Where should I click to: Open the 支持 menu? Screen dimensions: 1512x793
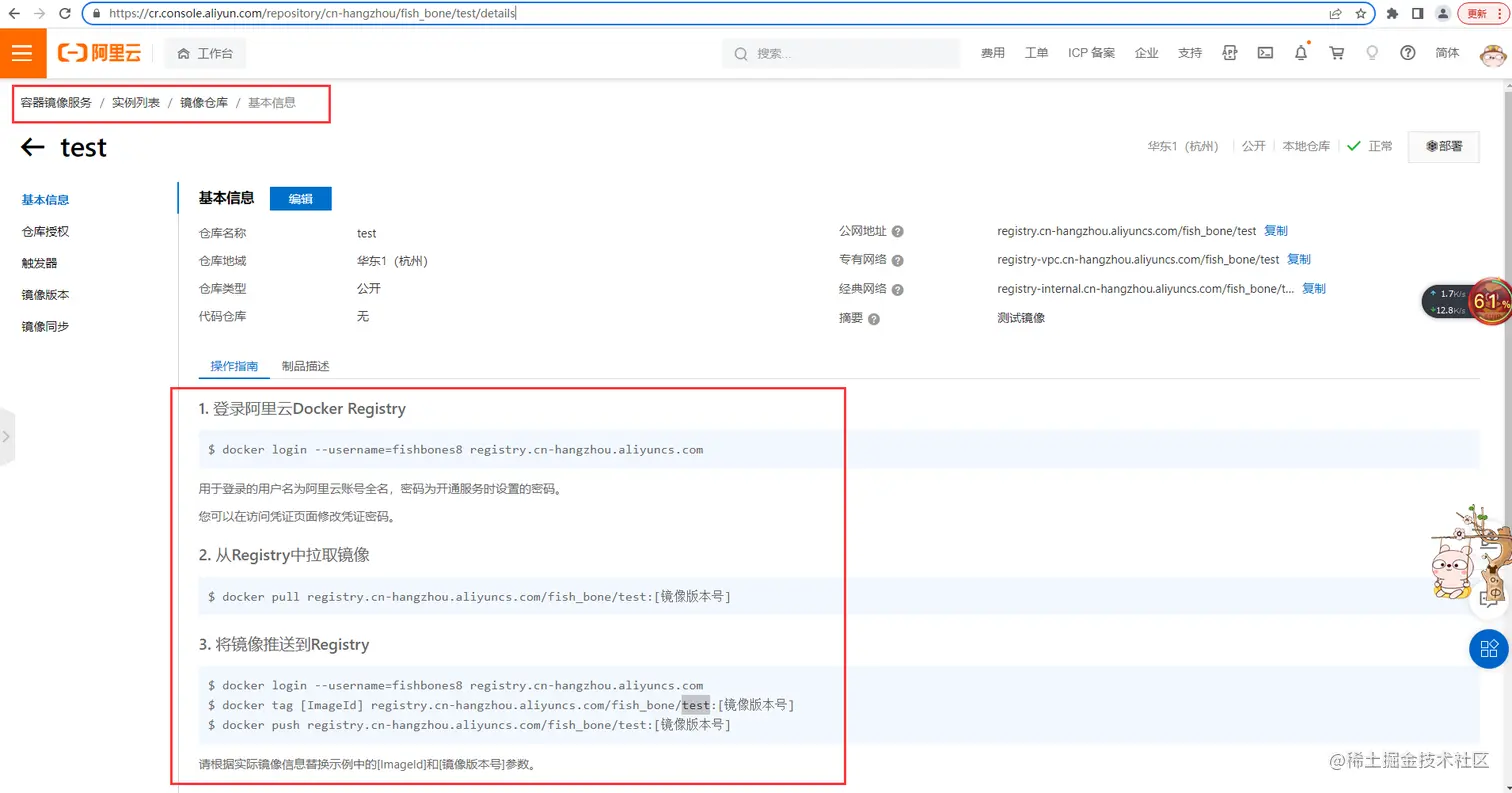tap(1190, 53)
